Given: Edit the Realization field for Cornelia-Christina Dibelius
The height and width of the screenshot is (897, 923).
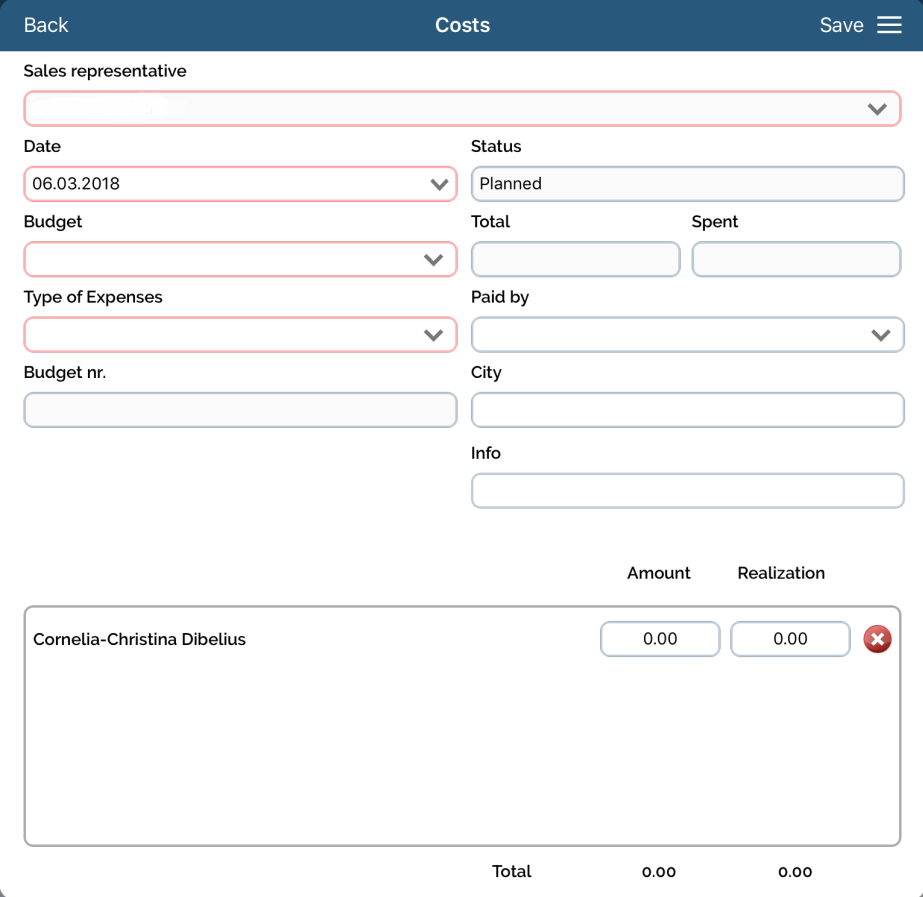Looking at the screenshot, I should tap(790, 639).
